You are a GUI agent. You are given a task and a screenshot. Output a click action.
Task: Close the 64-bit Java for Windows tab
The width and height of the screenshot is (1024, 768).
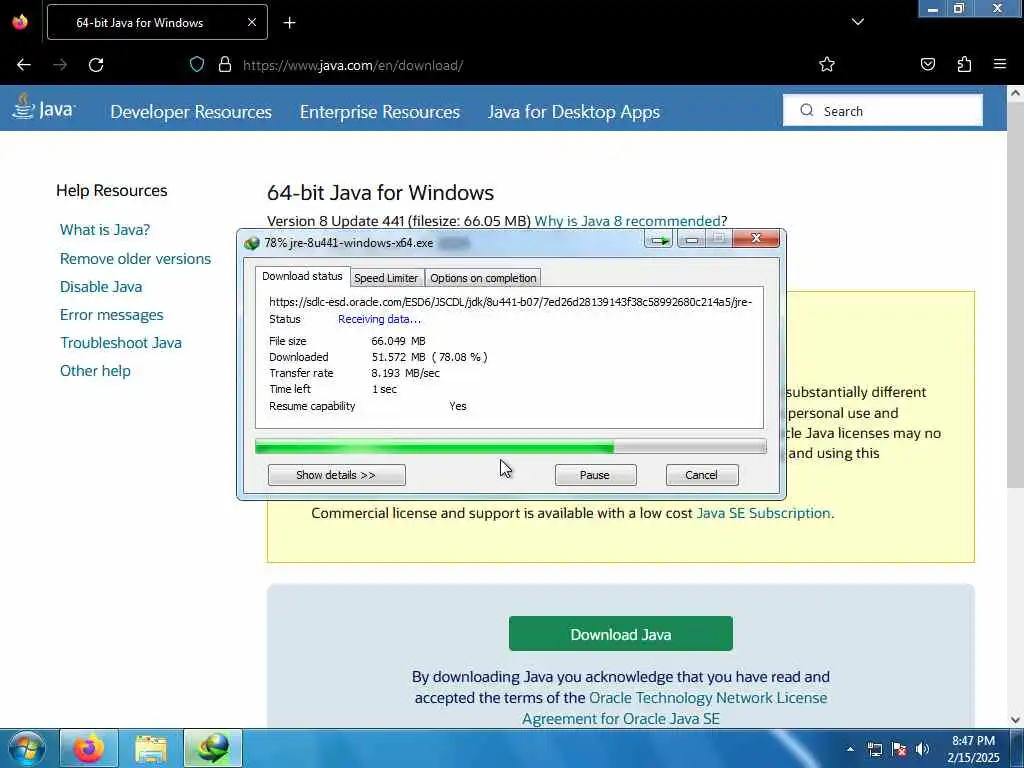(x=251, y=22)
